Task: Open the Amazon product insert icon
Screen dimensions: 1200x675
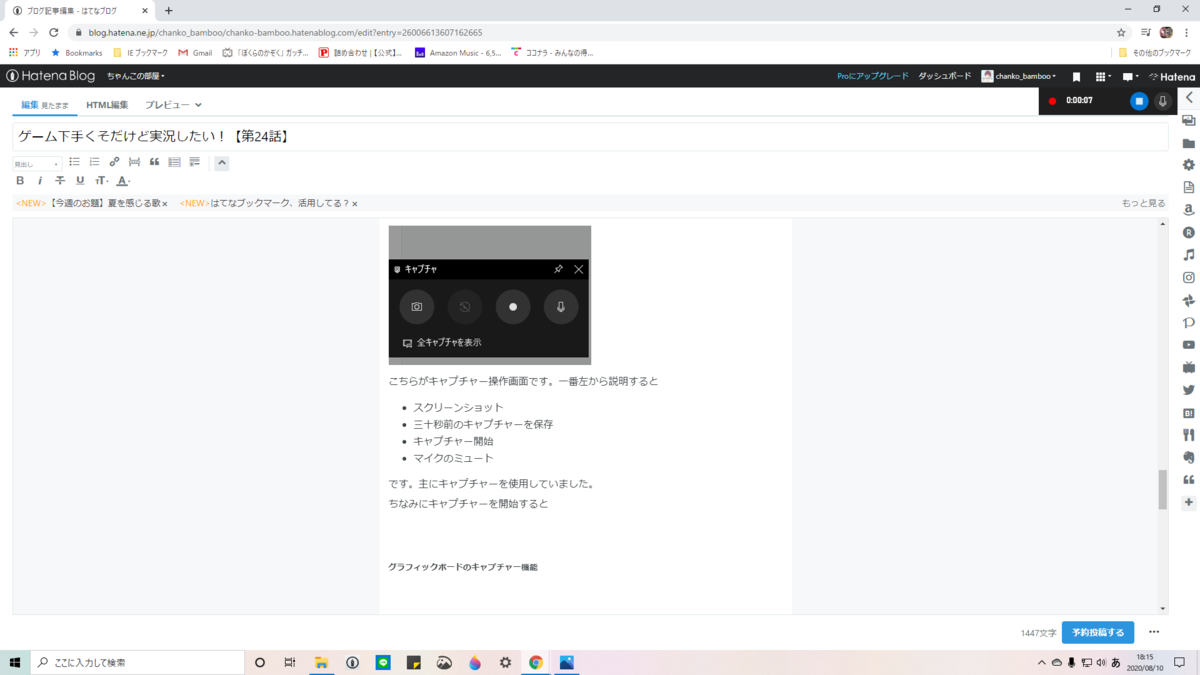Action: tap(1189, 210)
